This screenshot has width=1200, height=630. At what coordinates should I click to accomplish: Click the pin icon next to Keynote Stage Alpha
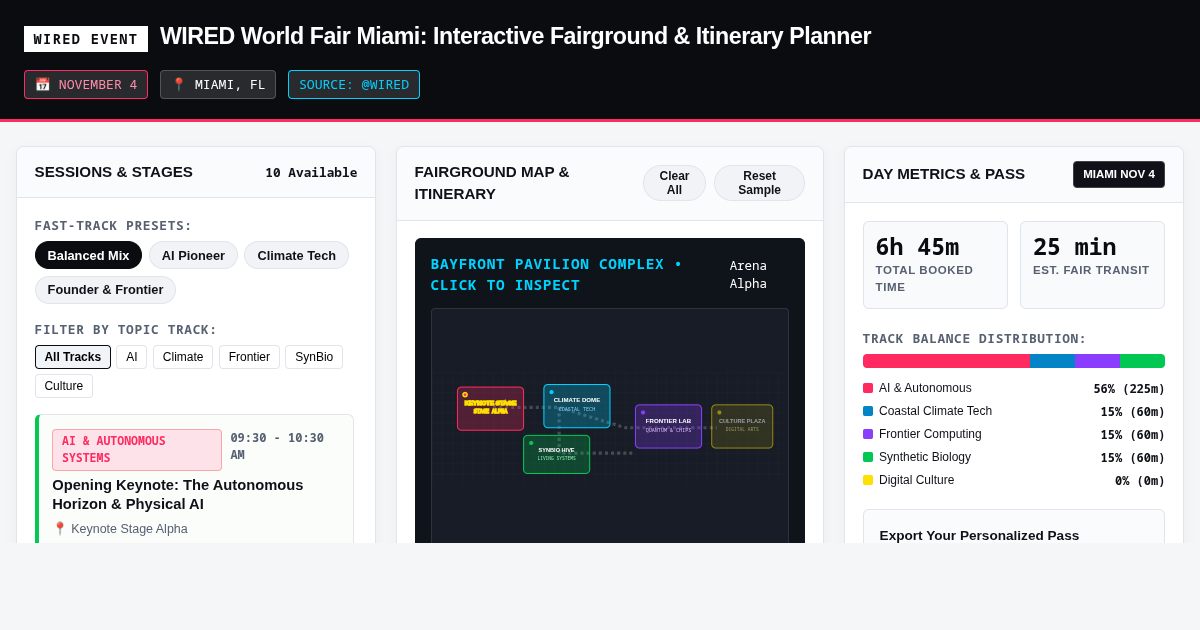pyautogui.click(x=59, y=529)
